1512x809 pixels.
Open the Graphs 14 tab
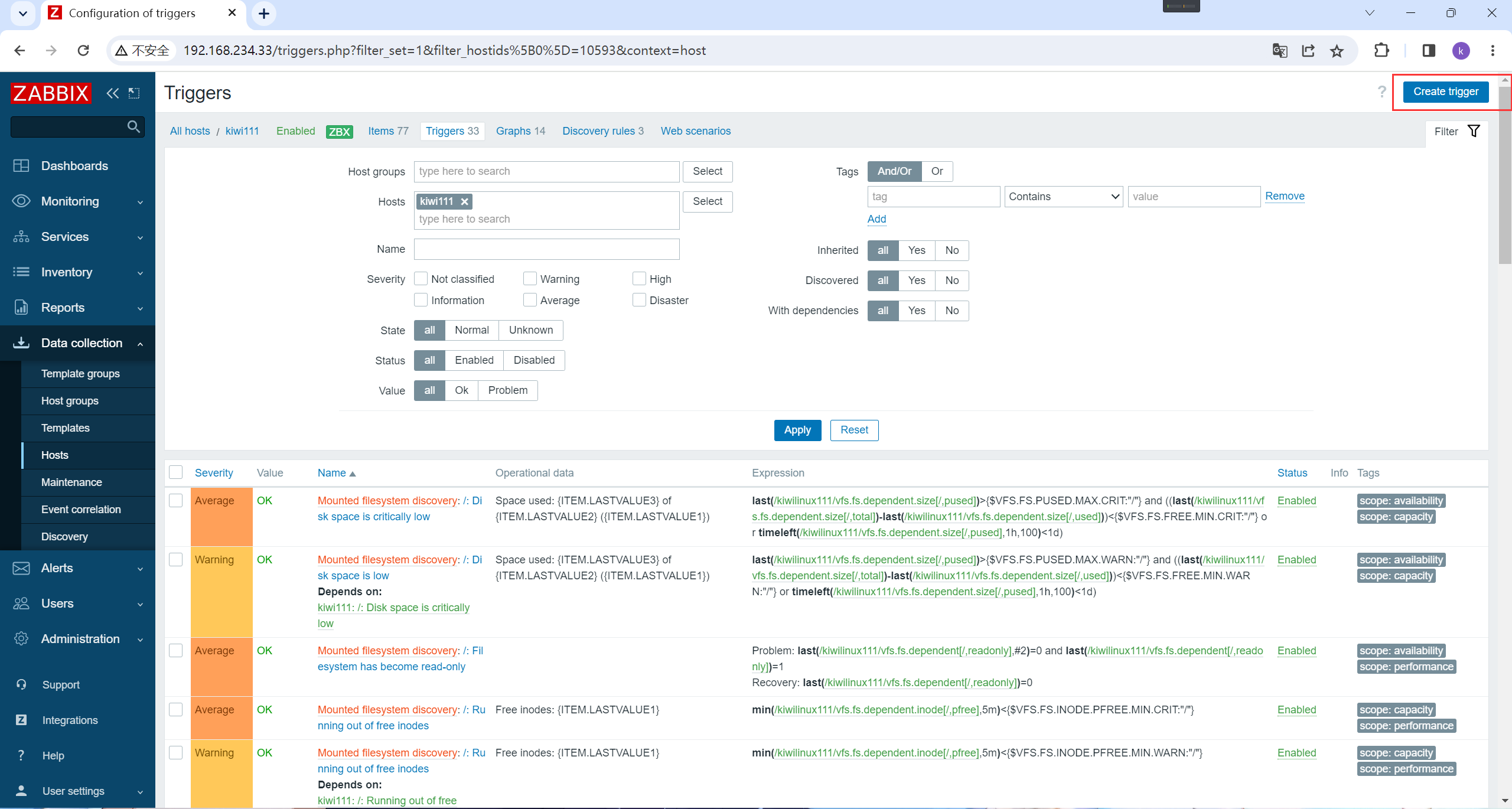tap(520, 131)
